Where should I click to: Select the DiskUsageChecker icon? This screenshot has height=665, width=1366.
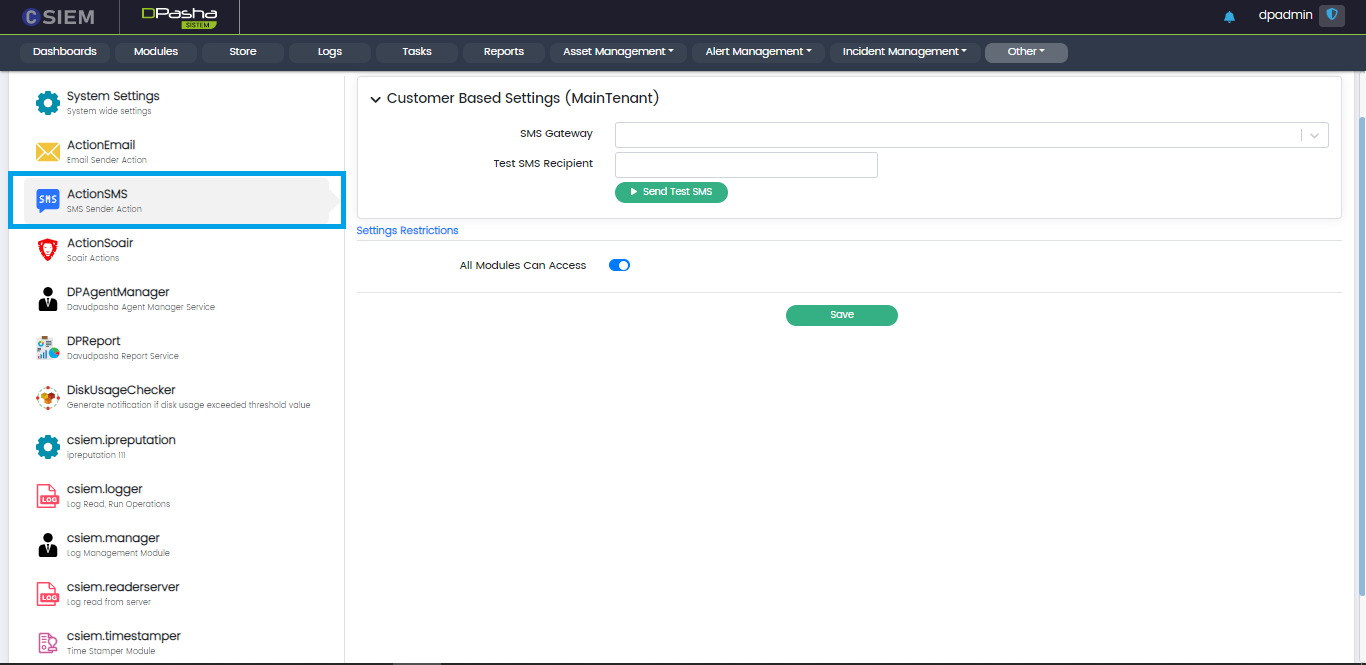pyautogui.click(x=48, y=397)
